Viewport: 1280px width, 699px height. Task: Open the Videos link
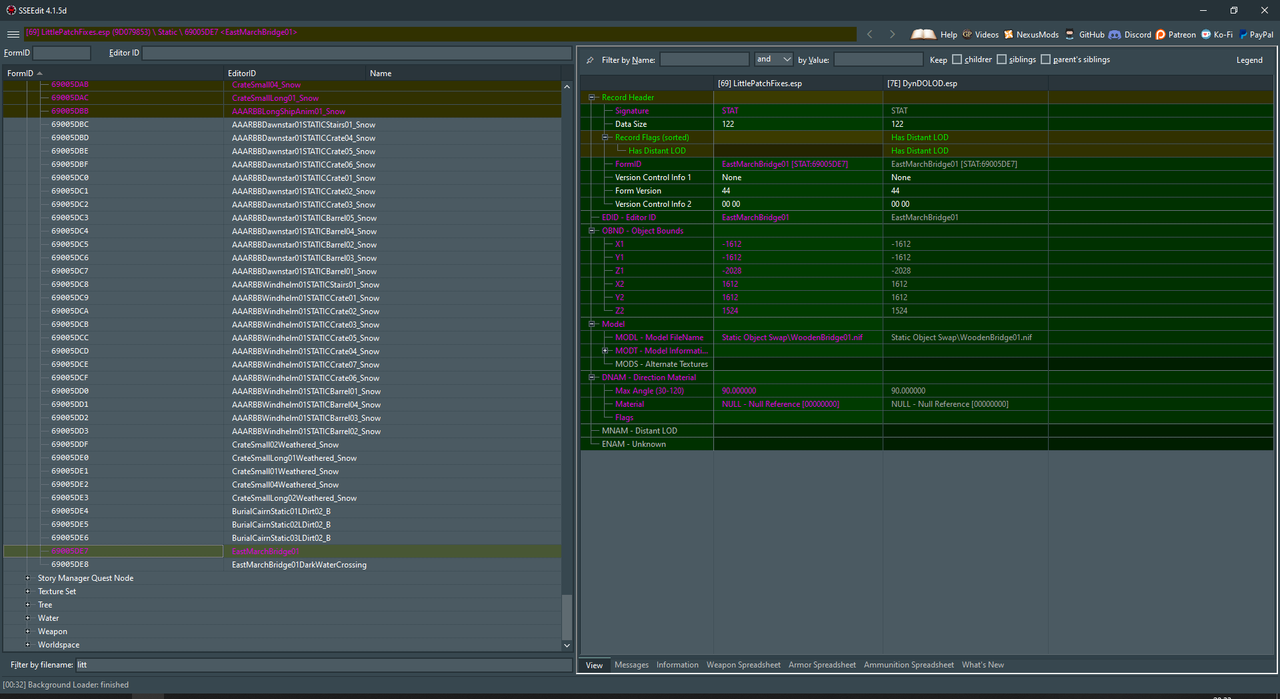click(980, 34)
